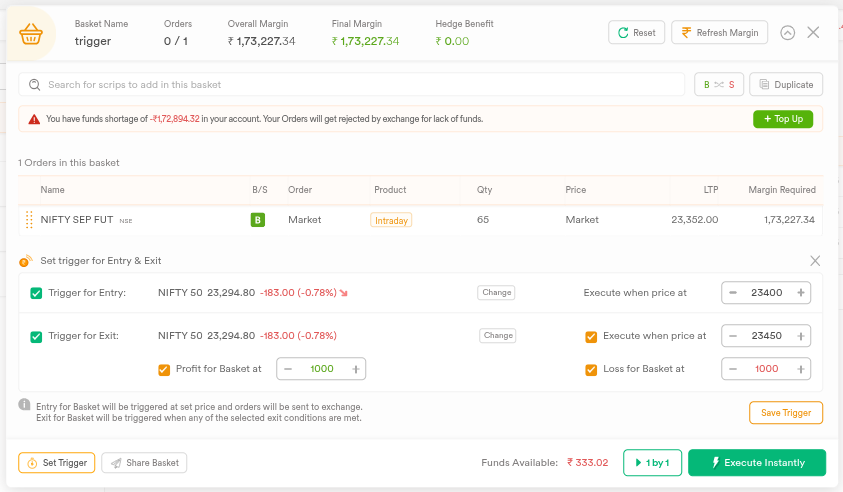The height and width of the screenshot is (492, 843).
Task: Increase loss for basket value
Action: (x=801, y=369)
